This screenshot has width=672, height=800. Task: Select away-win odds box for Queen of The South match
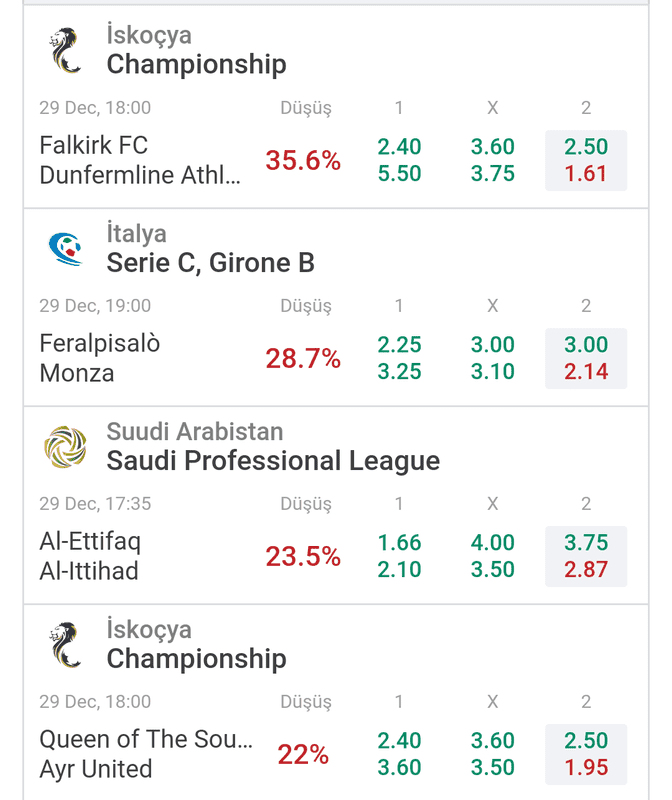coord(586,754)
